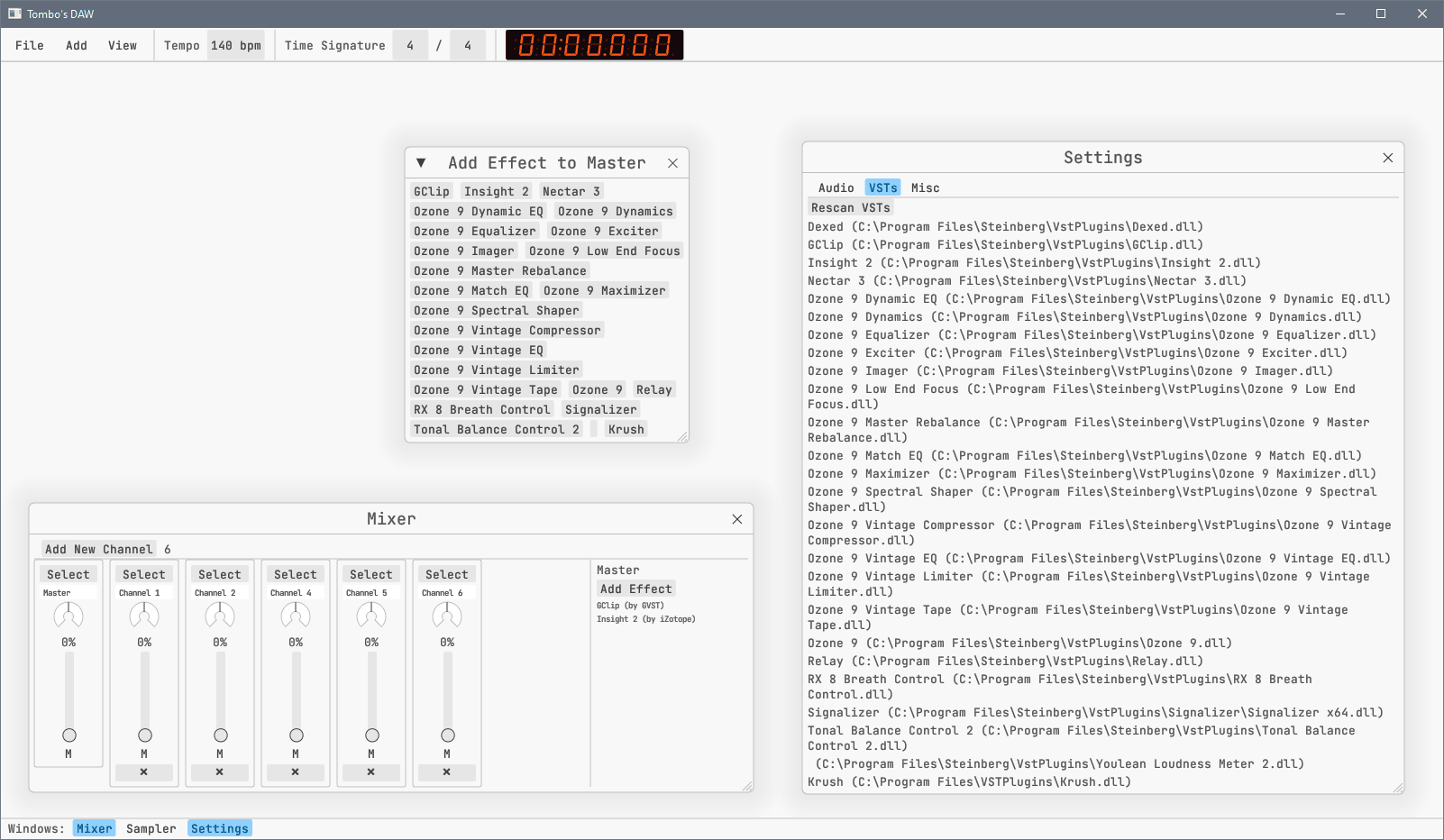Screen dimensions: 1444x840
Task: Remove Channel 1 with its X button
Action: [144, 772]
